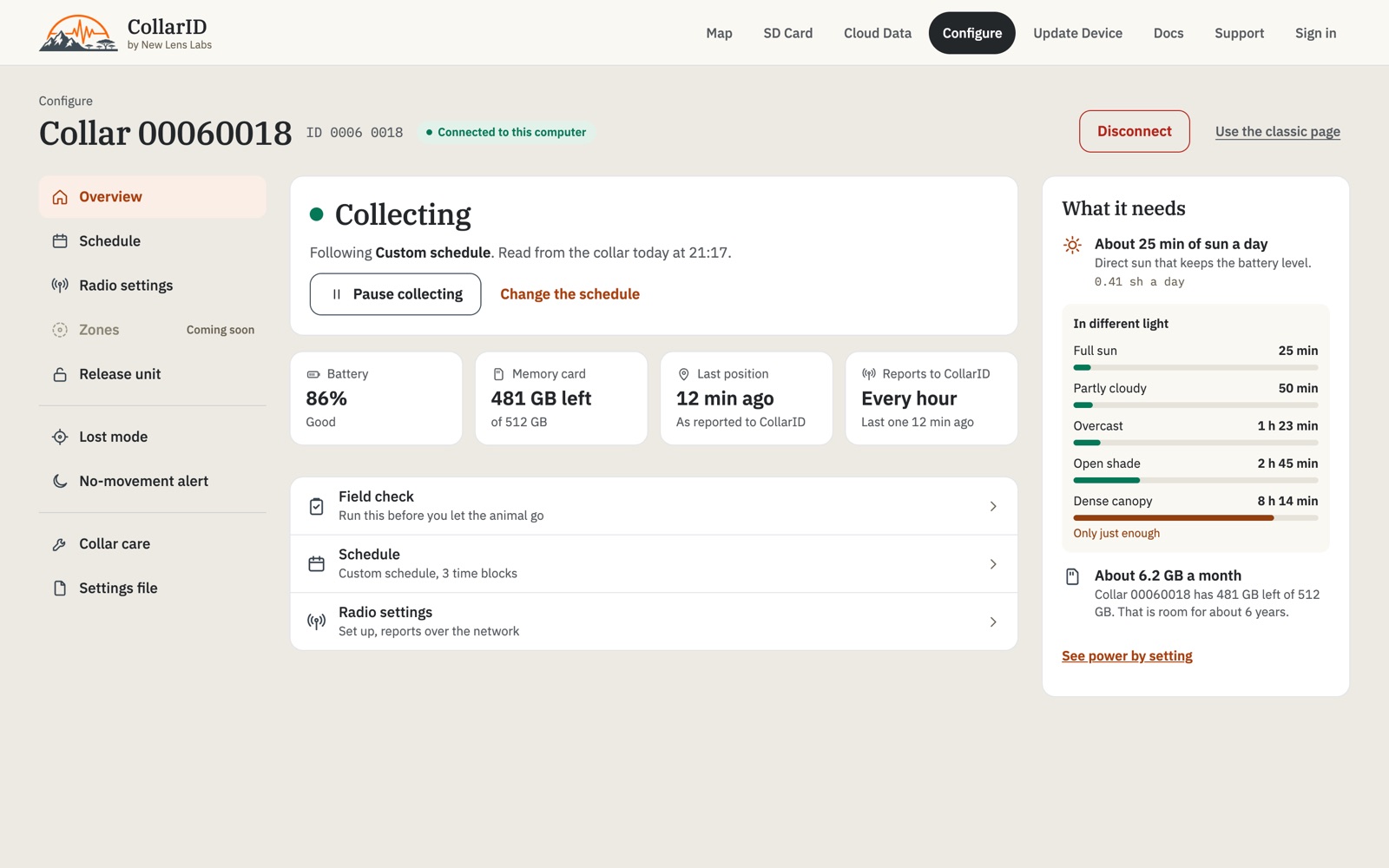1389x868 pixels.
Task: Click the storage card icon beside About 6.2 GB
Action: pos(1073,576)
